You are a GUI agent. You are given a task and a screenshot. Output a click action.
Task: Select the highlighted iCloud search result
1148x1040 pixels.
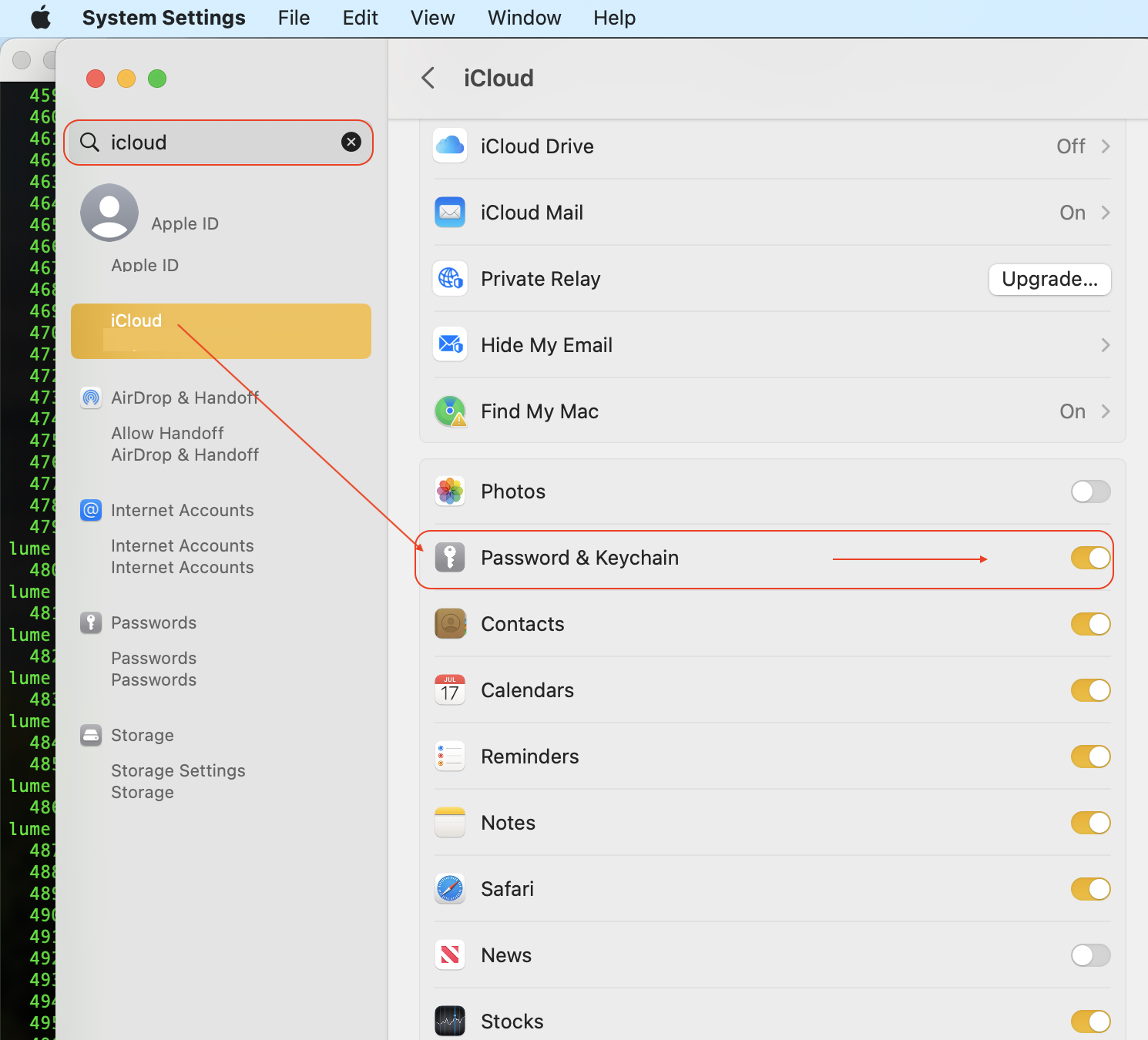(x=221, y=331)
